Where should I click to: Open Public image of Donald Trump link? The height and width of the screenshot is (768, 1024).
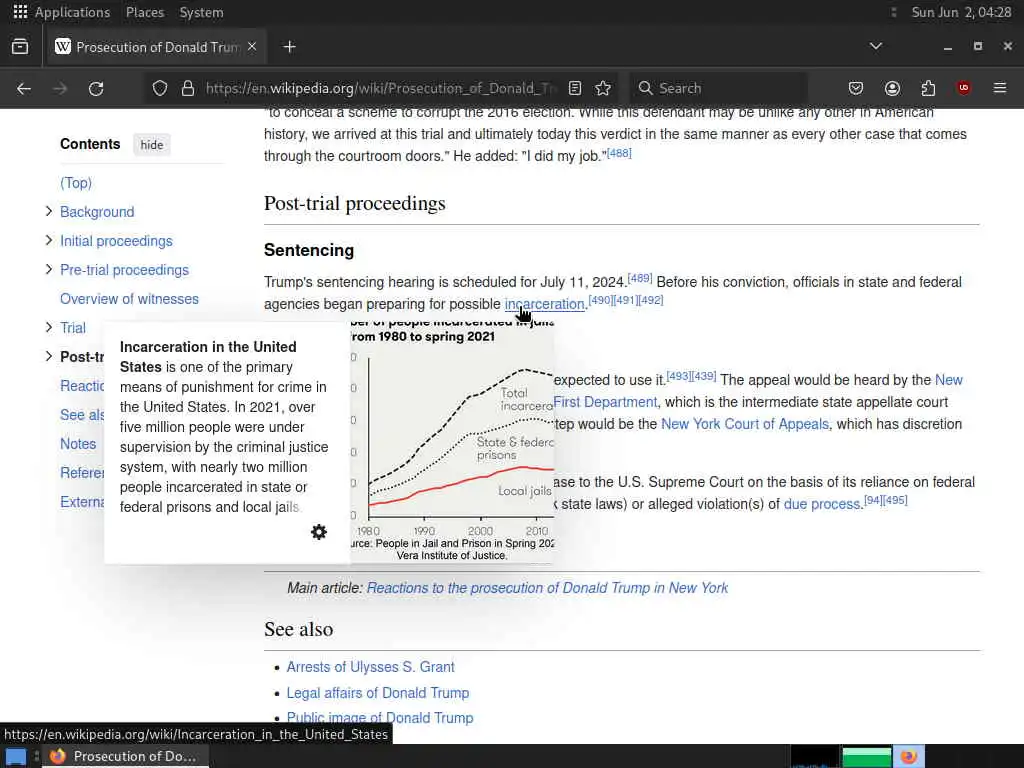point(379,718)
